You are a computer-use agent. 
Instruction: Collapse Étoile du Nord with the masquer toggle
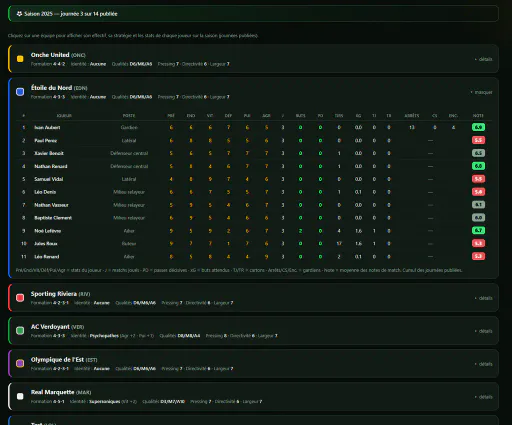coord(481,92)
